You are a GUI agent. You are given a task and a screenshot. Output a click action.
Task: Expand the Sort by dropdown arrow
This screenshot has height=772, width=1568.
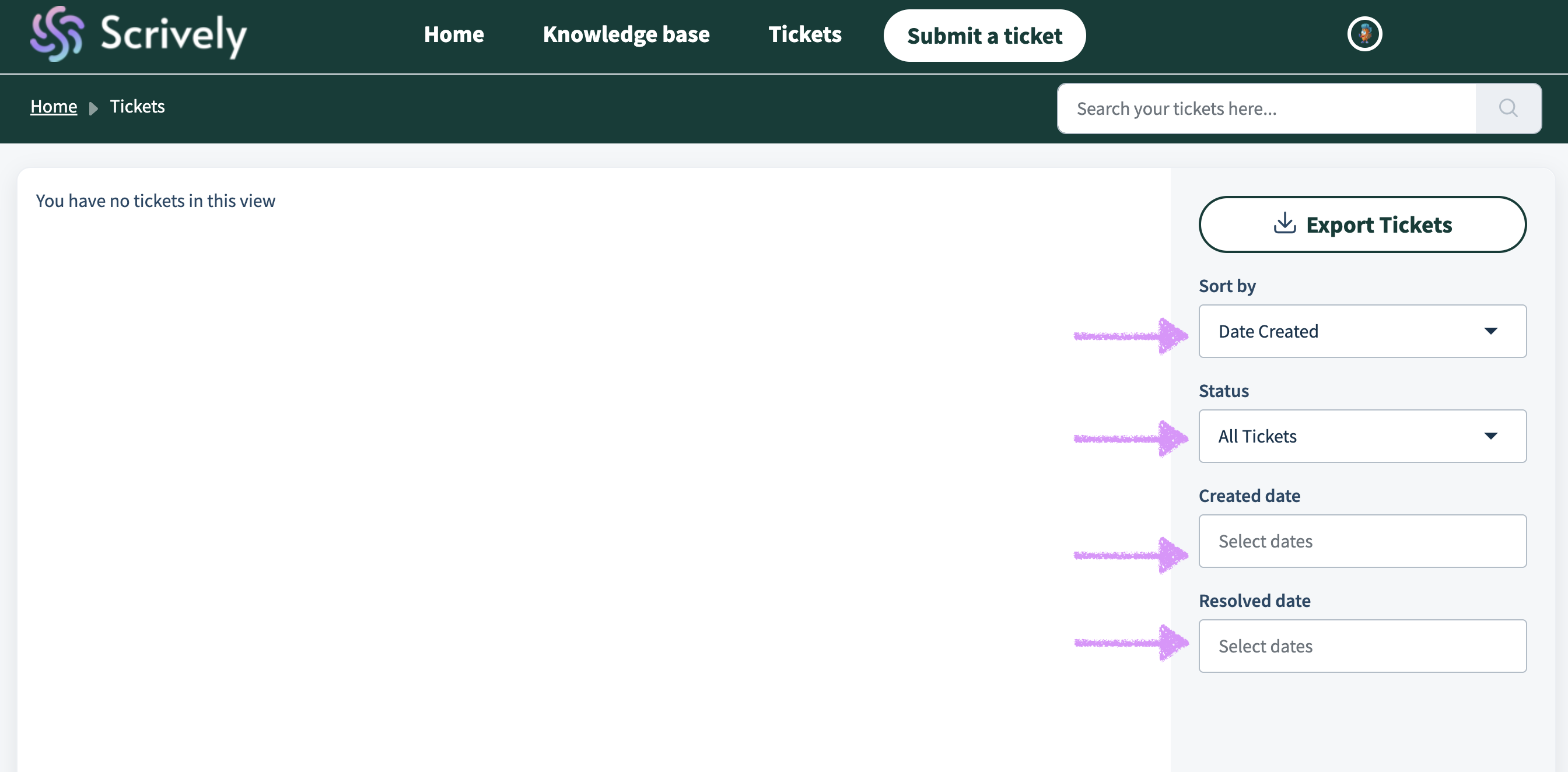click(1490, 331)
